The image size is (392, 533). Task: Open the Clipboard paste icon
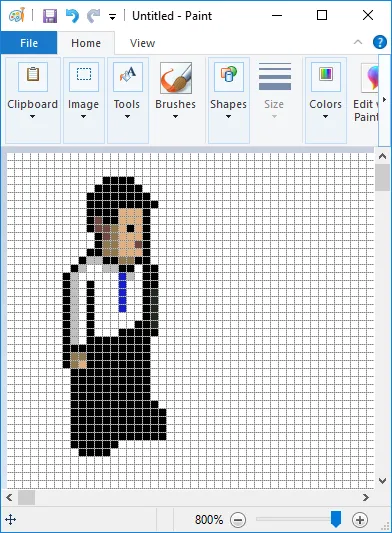[33, 76]
